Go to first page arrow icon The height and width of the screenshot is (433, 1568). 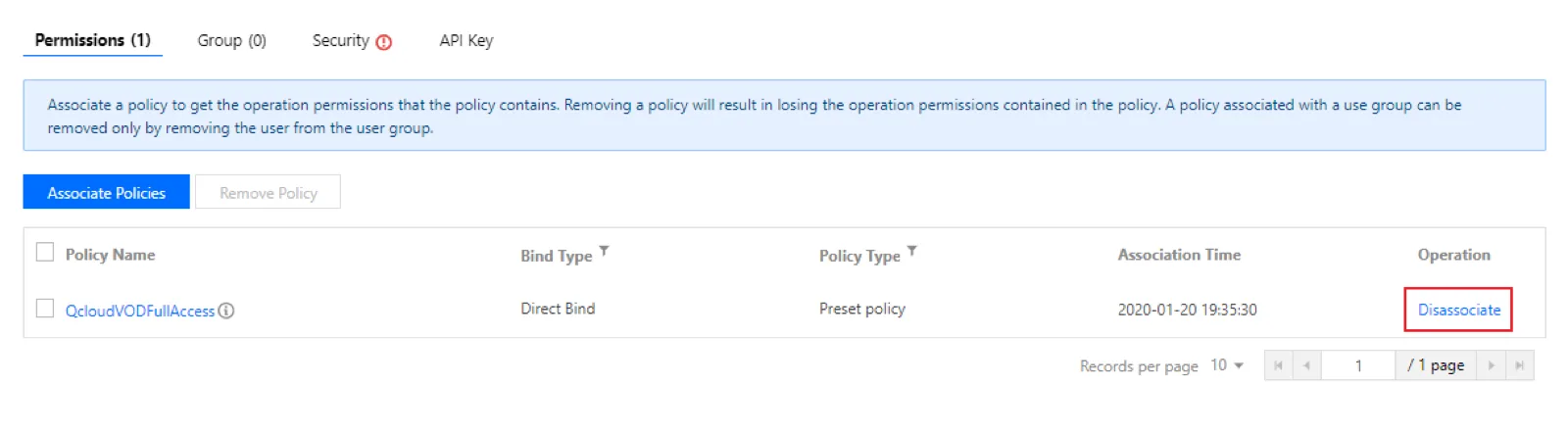click(1278, 365)
